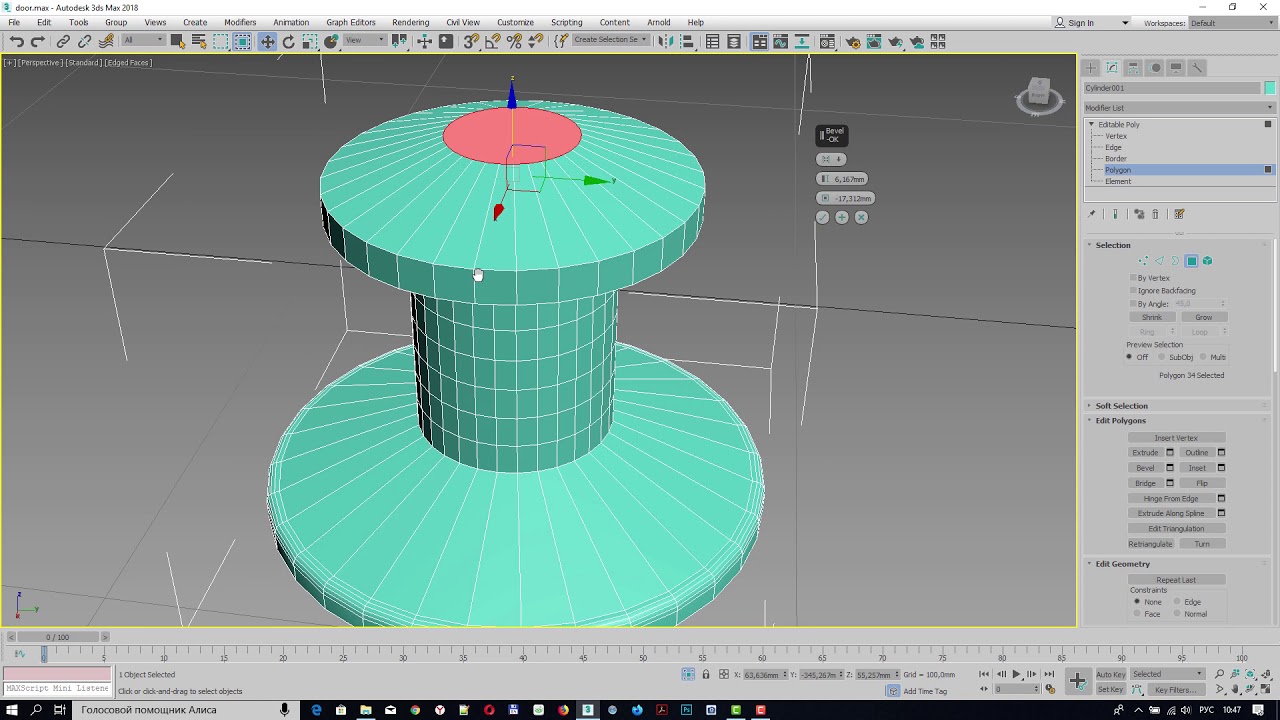Expand the Soft Selection rollout
1280x720 pixels.
tap(1090, 406)
